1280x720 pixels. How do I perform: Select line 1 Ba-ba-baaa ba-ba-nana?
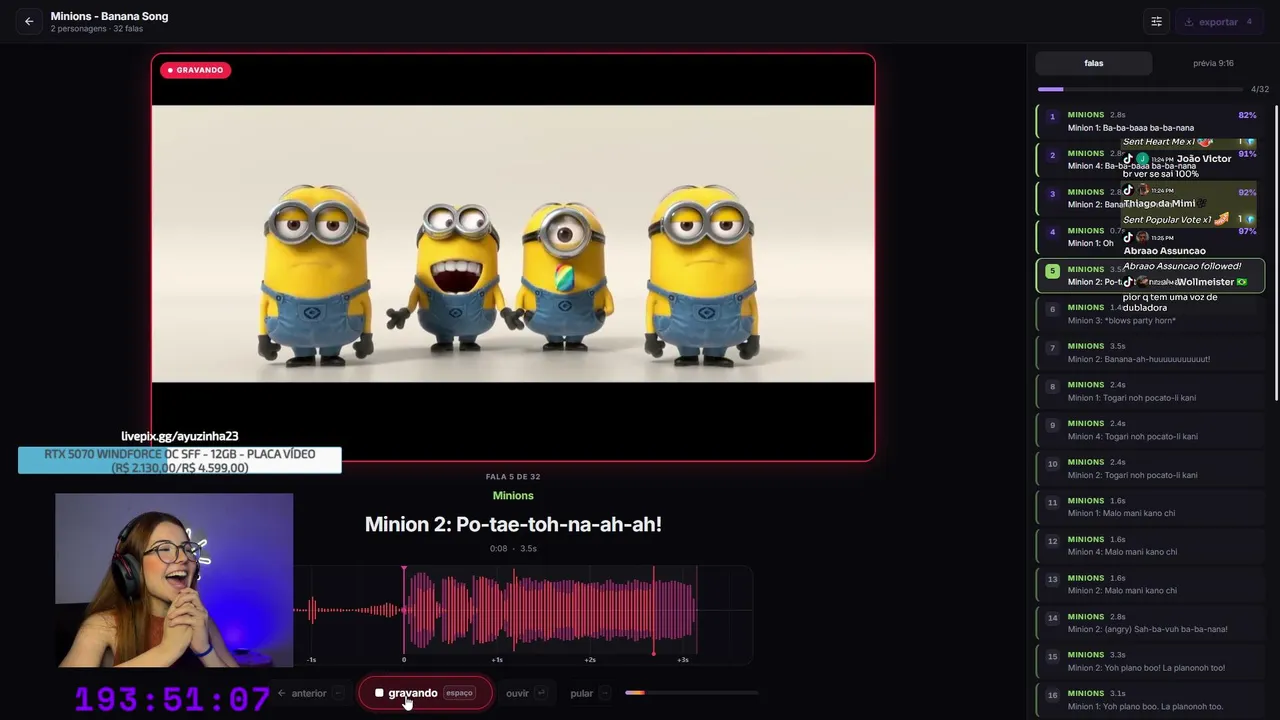[x=1151, y=121]
